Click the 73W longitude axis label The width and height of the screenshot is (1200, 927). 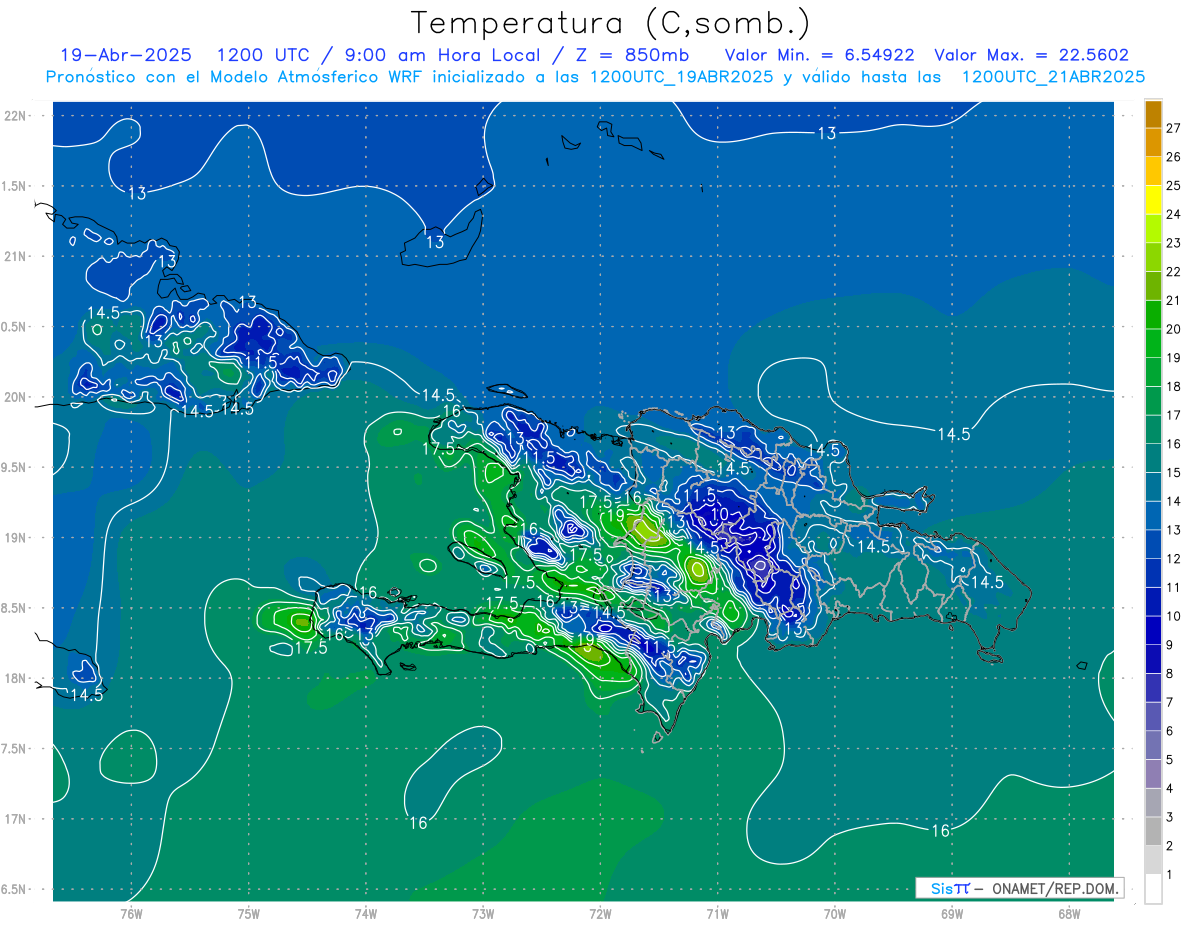(x=483, y=913)
